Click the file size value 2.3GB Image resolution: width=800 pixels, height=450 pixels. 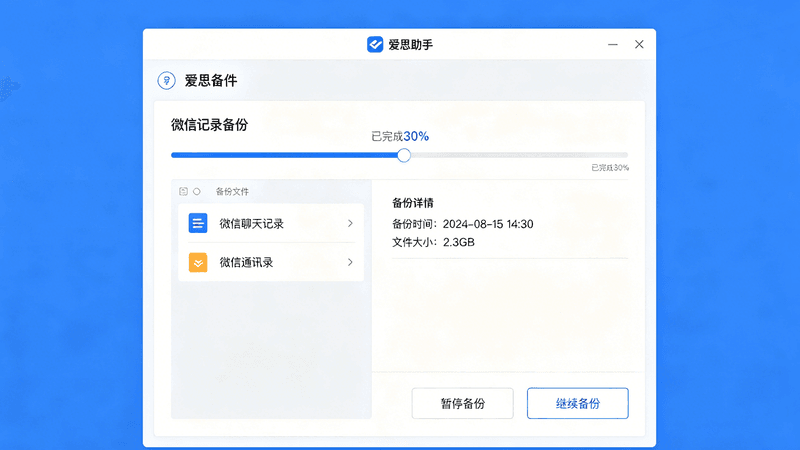pyautogui.click(x=459, y=242)
